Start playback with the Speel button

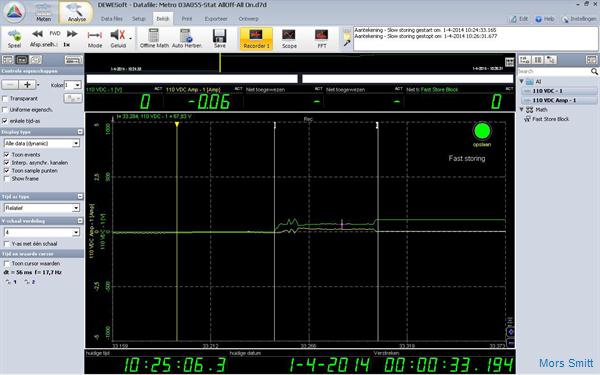click(15, 39)
